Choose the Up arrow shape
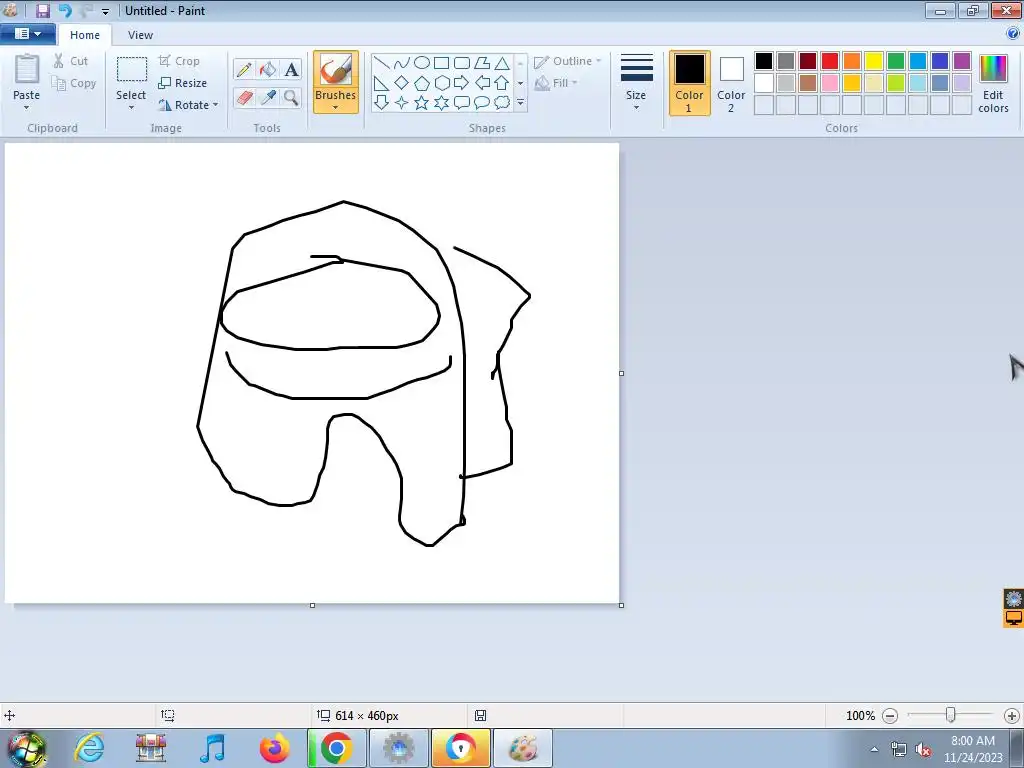The width and height of the screenshot is (1024, 768). tap(502, 83)
